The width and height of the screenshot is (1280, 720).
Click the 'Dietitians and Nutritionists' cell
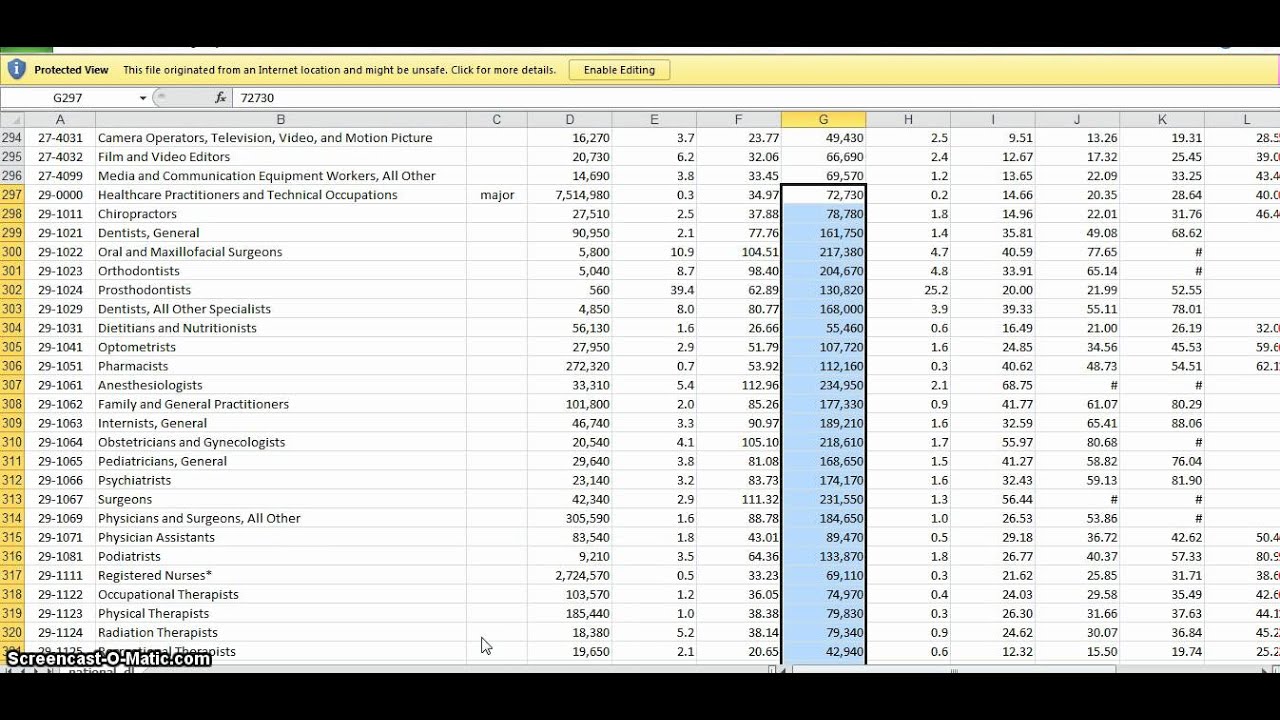tap(281, 328)
